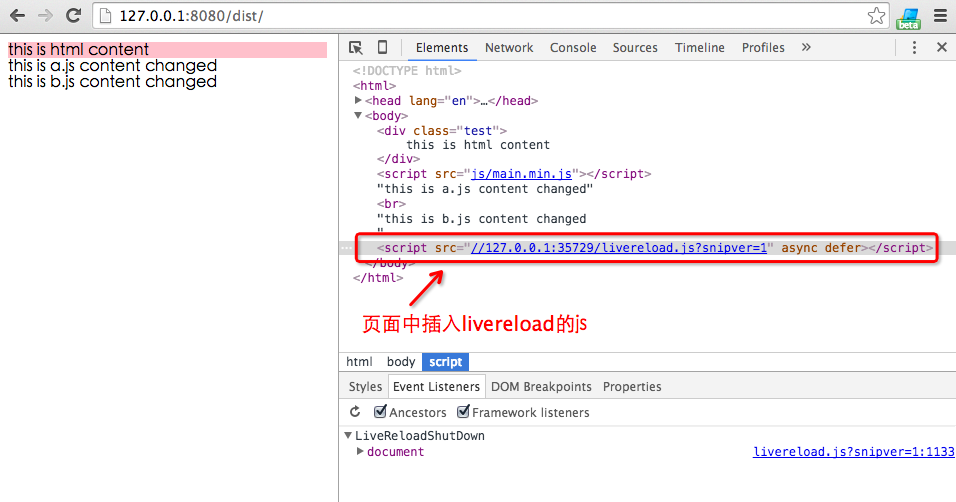Bookmark this page with the star icon

876,16
